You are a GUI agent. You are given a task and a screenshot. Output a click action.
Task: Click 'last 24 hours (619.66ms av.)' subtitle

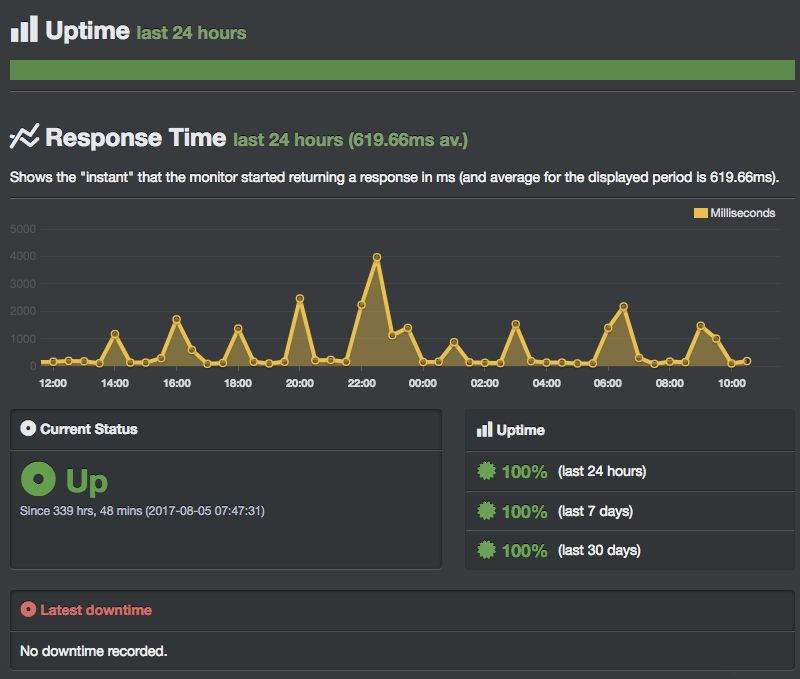tap(351, 140)
